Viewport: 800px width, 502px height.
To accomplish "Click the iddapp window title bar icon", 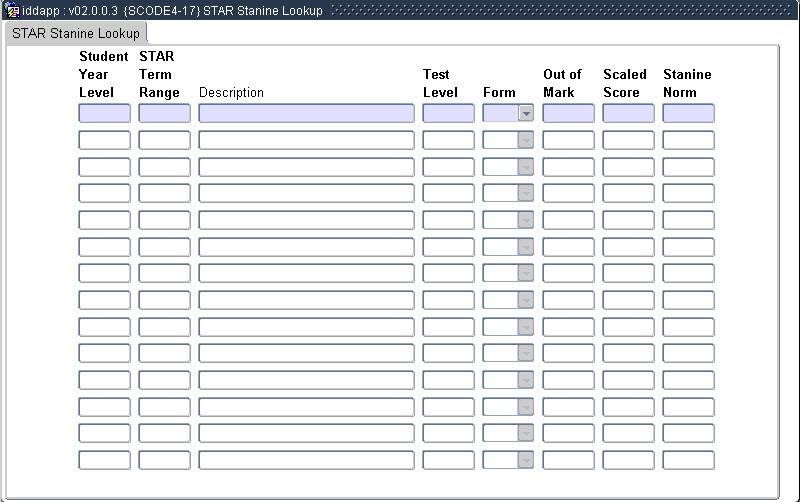I will click(13, 10).
